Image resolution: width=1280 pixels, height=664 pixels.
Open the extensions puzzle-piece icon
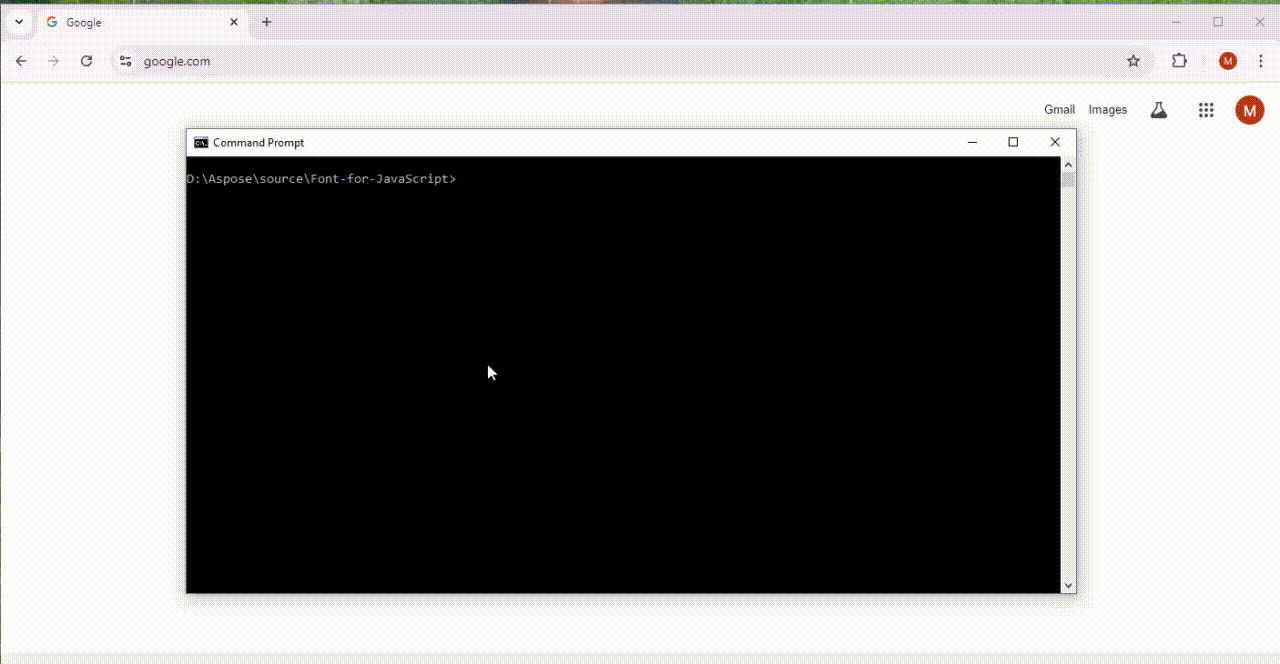1179,61
